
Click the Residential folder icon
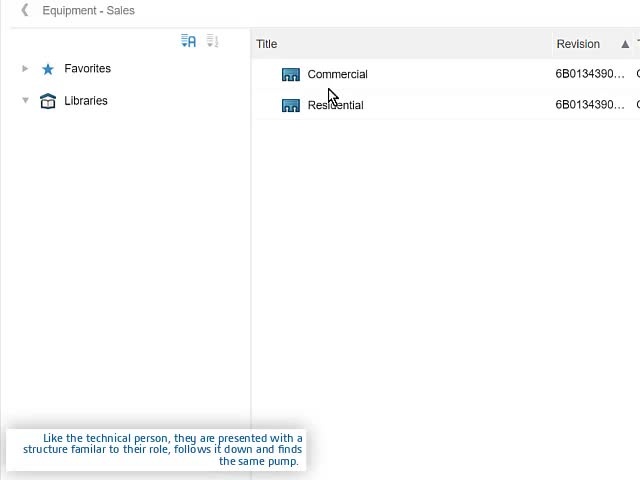point(291,105)
